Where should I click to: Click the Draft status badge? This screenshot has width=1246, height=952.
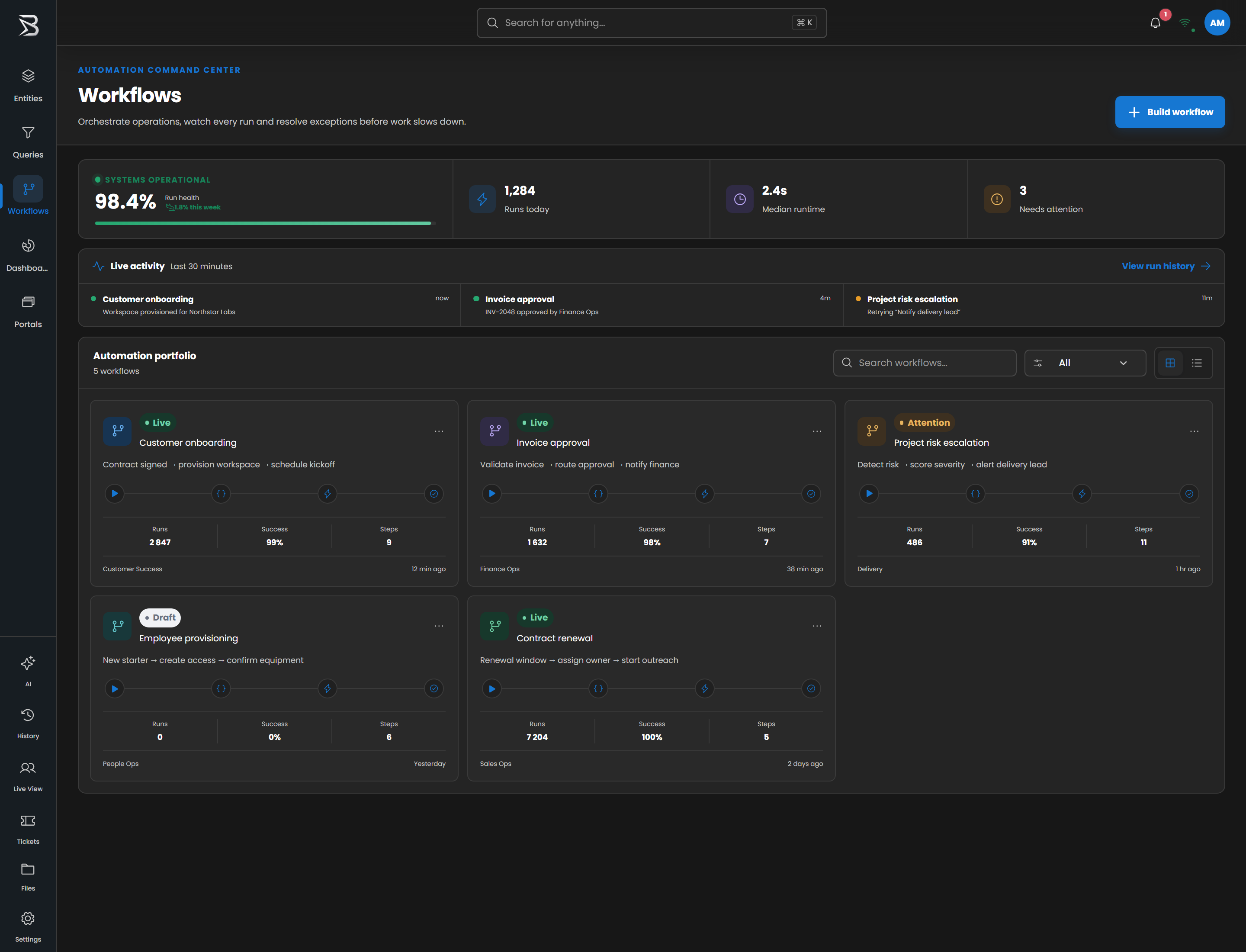160,618
